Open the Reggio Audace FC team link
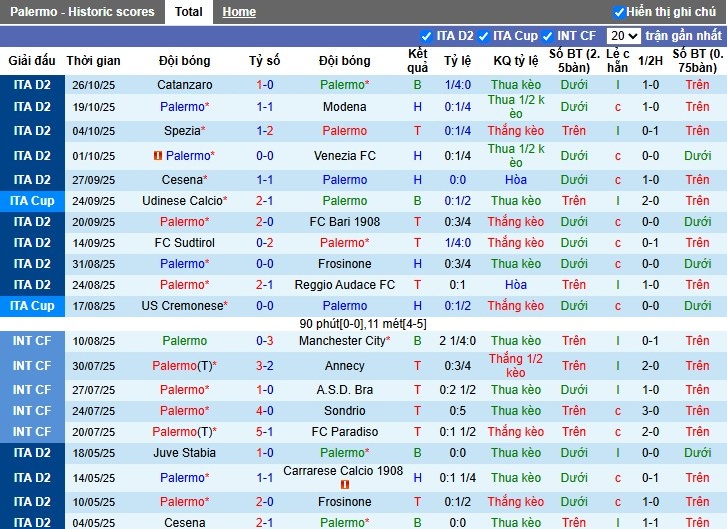Viewport: 727px width, 529px height. 344,285
